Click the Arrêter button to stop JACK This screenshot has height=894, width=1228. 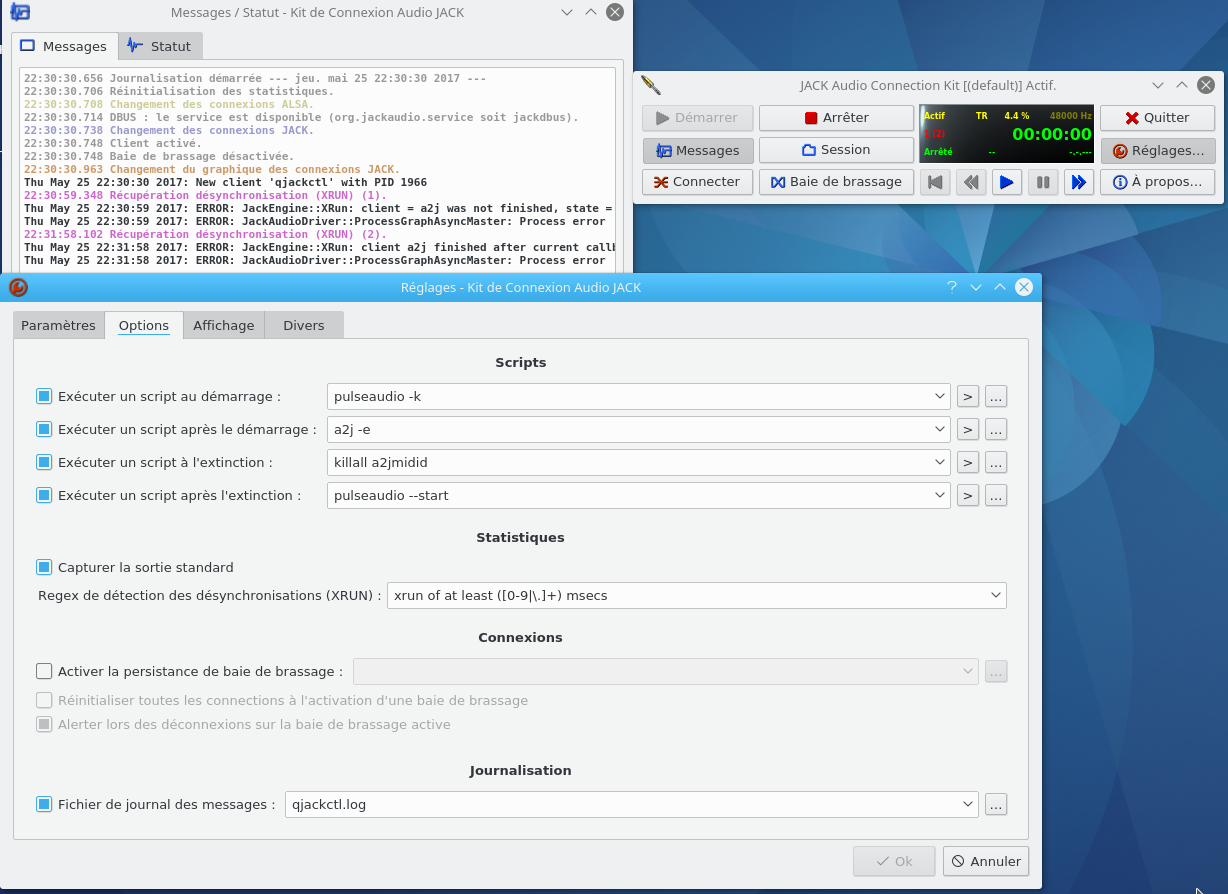[836, 118]
